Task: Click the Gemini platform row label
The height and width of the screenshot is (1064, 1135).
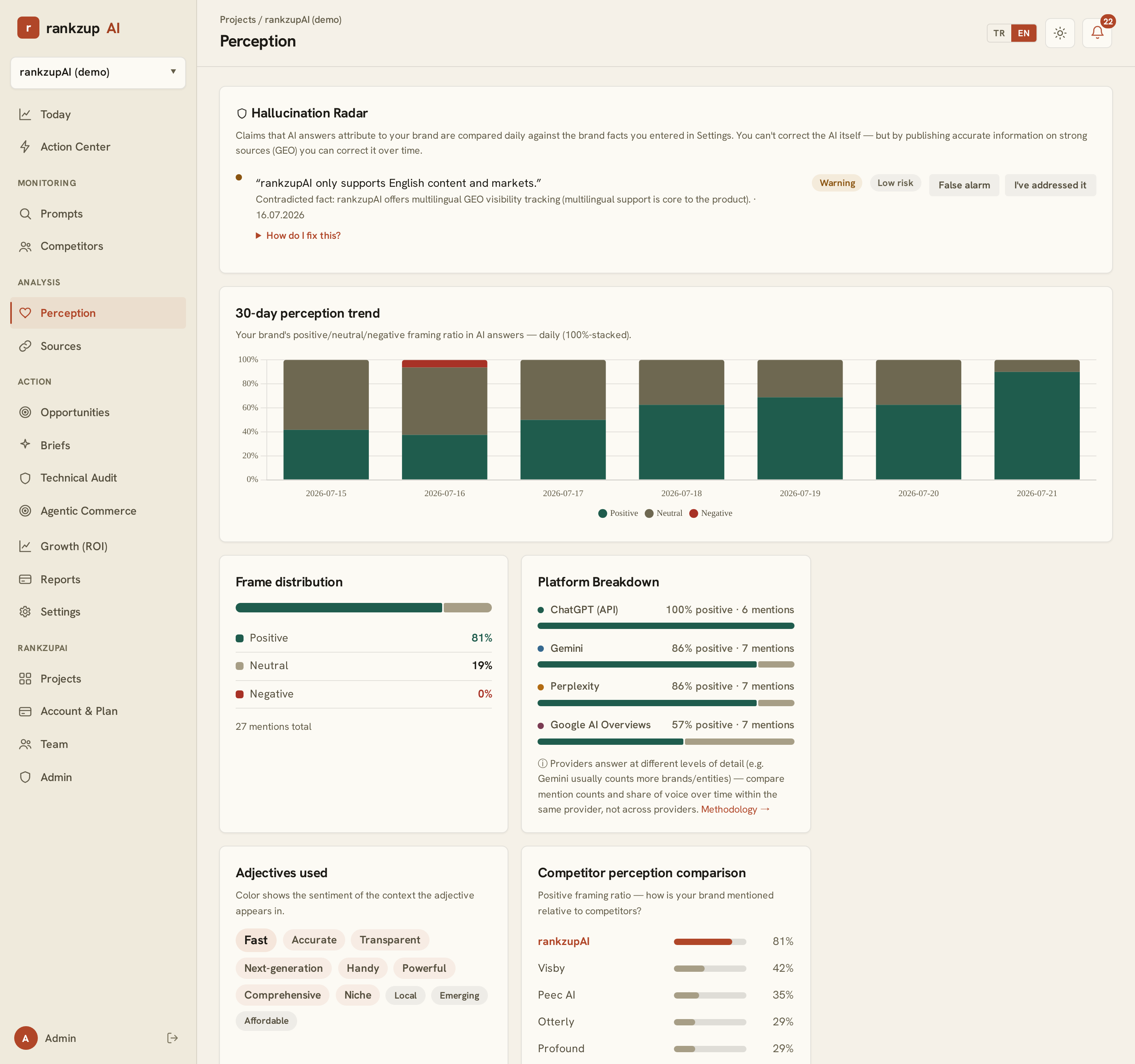Action: (566, 648)
